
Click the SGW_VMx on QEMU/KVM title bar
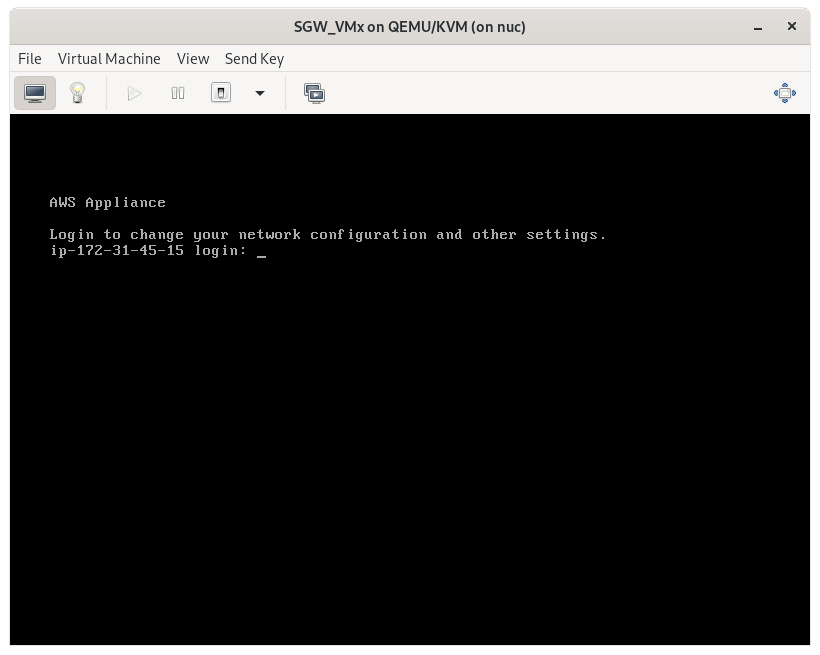(410, 26)
